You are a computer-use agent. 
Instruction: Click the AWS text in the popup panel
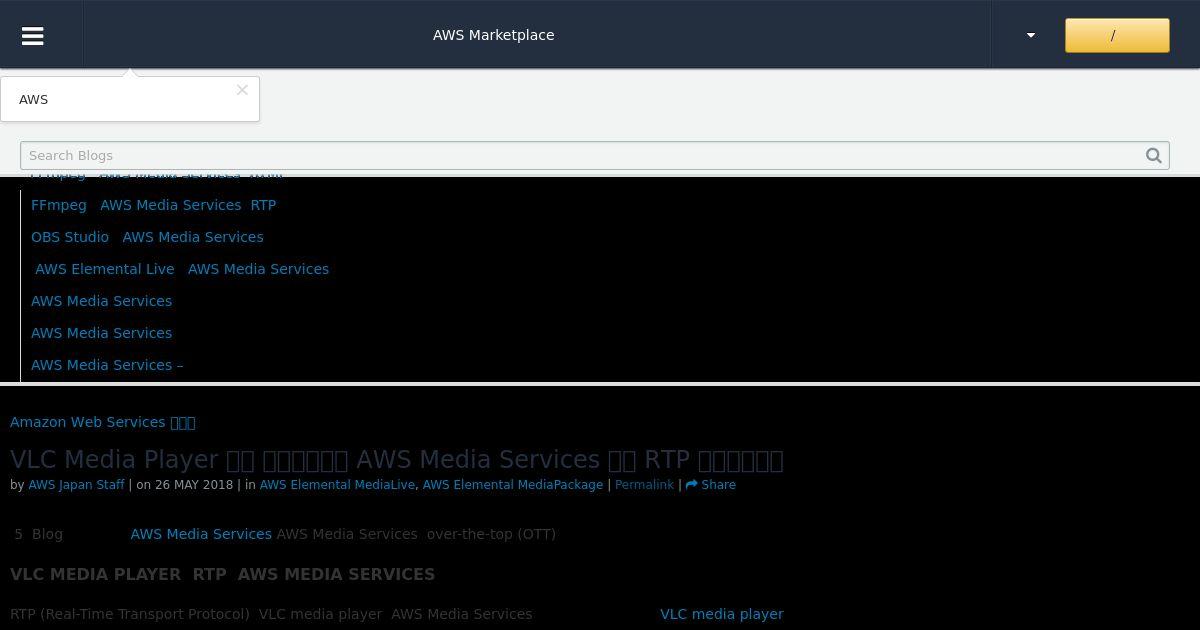coord(33,99)
